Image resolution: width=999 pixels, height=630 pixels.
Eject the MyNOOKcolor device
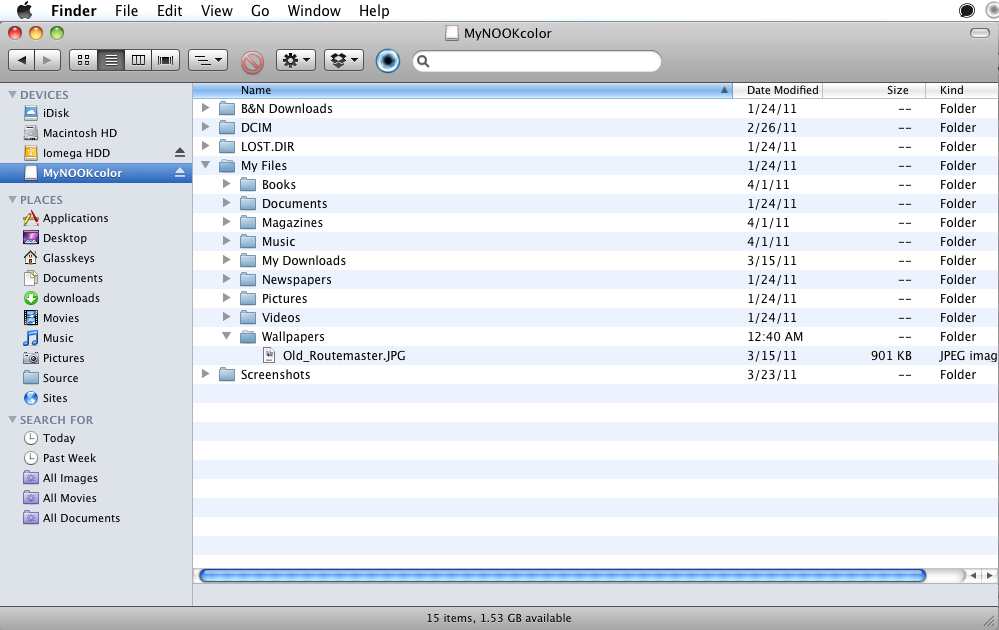pyautogui.click(x=180, y=173)
